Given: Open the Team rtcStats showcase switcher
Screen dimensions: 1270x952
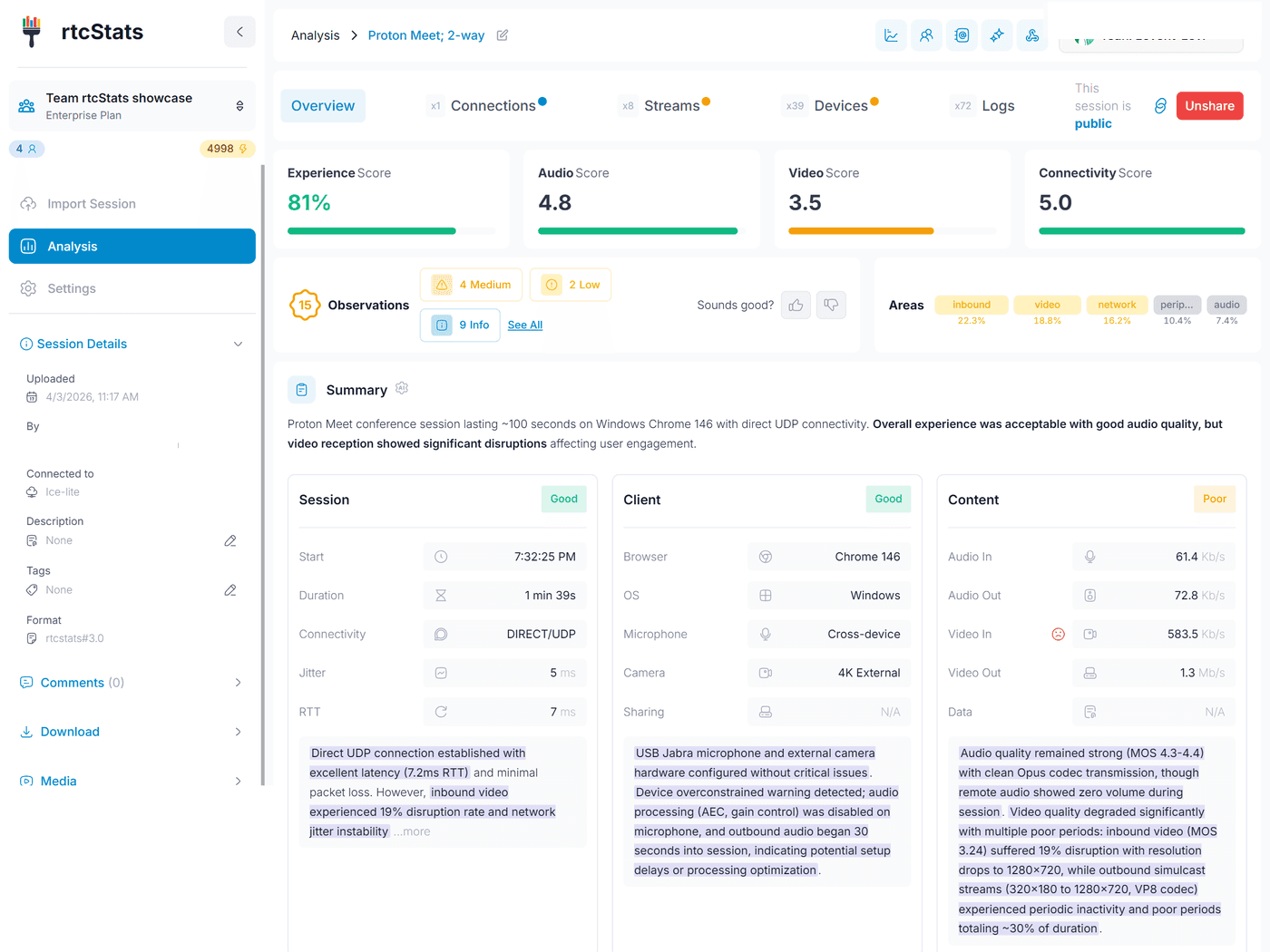Looking at the screenshot, I should click(132, 106).
